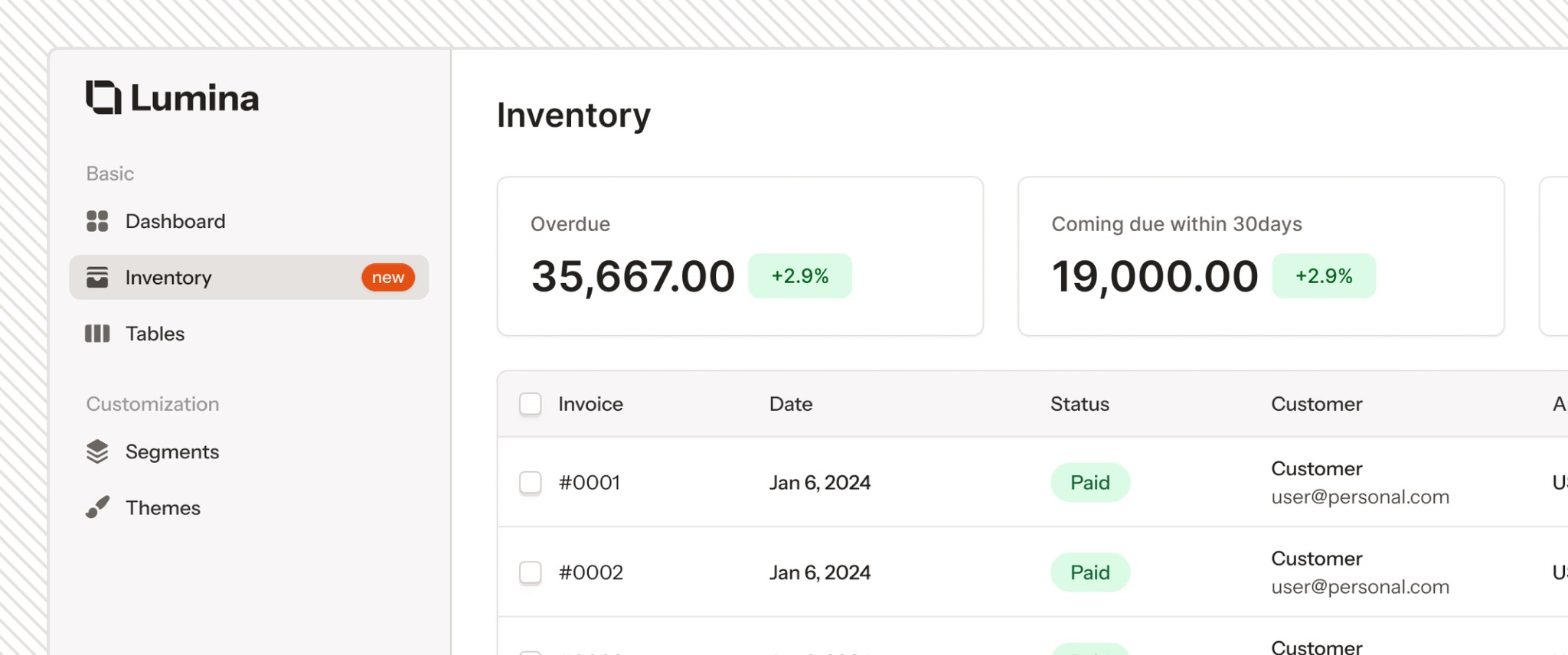Click the Lumina logo icon

[x=103, y=97]
